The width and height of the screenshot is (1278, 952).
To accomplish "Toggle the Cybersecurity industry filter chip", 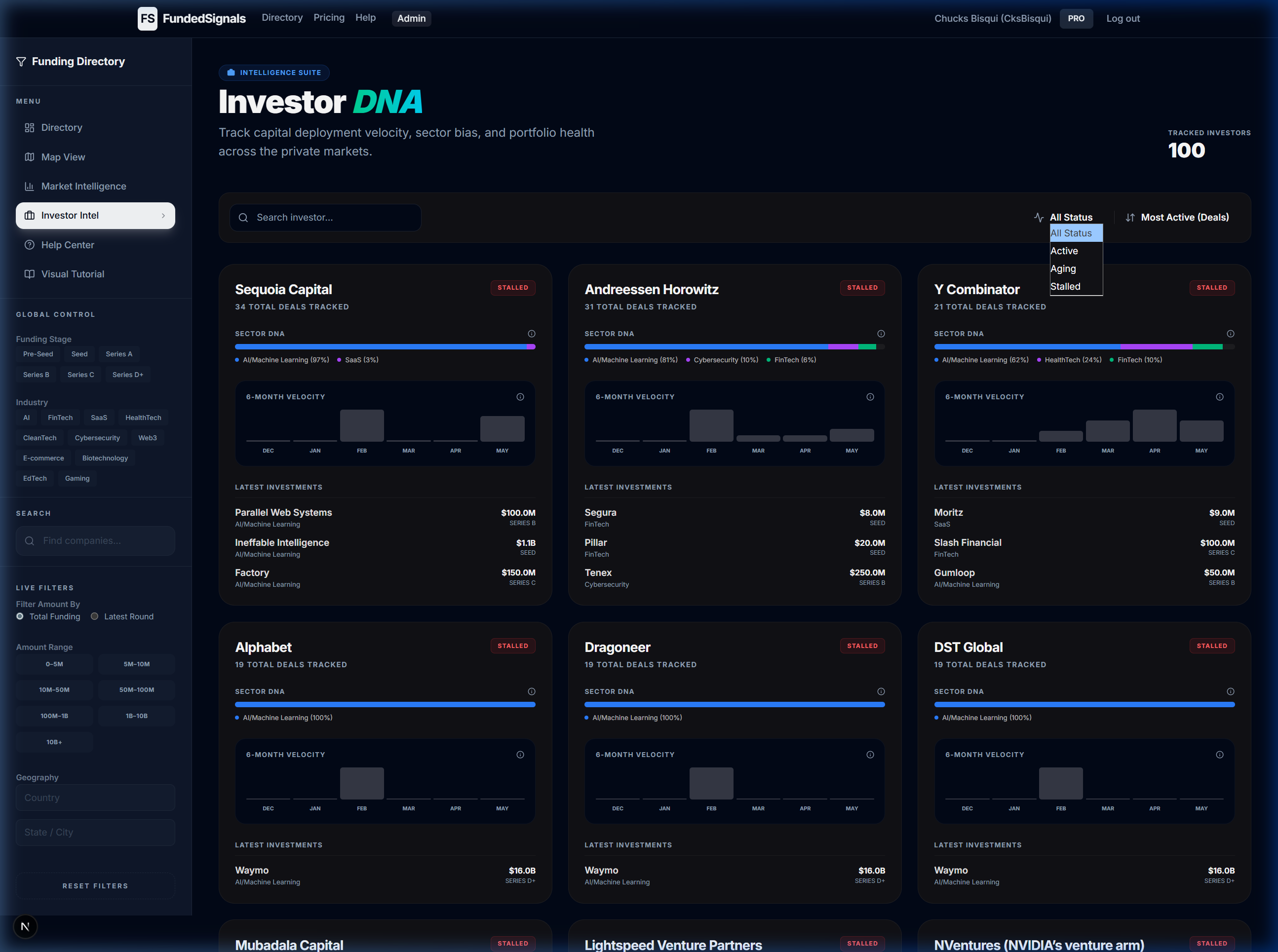I will pos(97,438).
